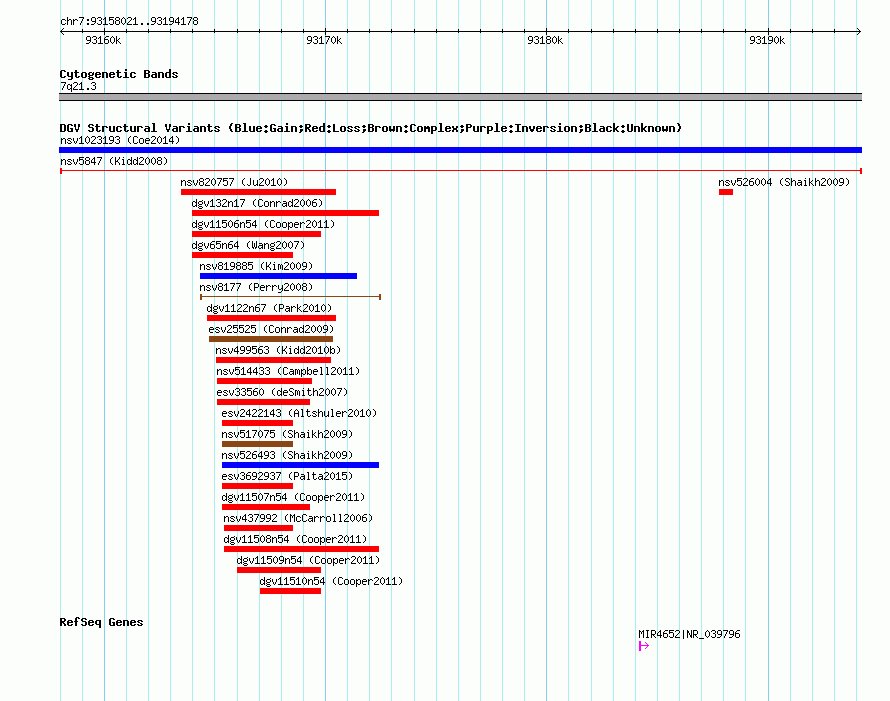
Task: Open esv25525 (Conrad2009) label
Action: 271,329
